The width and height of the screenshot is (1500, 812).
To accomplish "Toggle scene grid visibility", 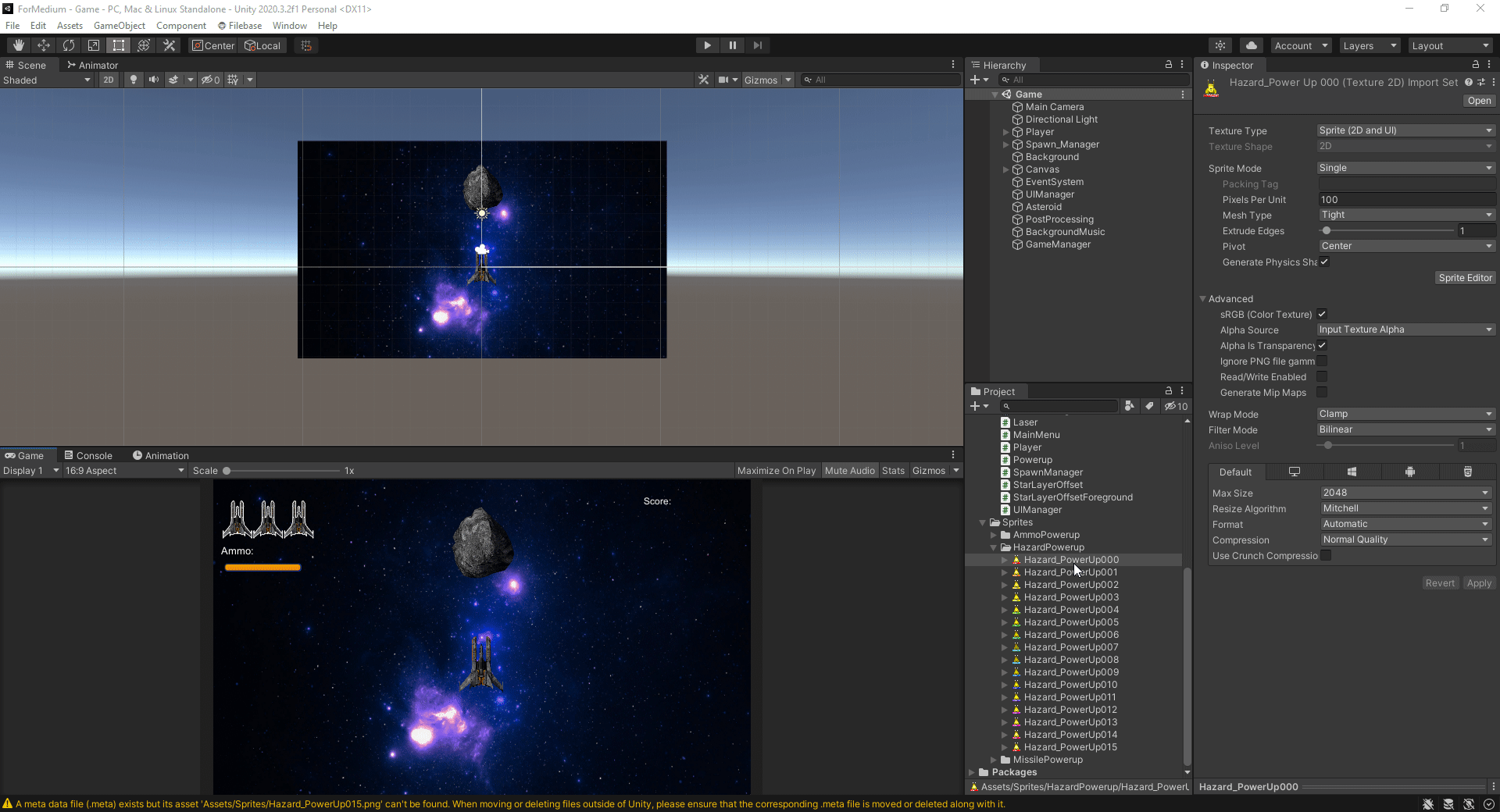I will point(233,80).
